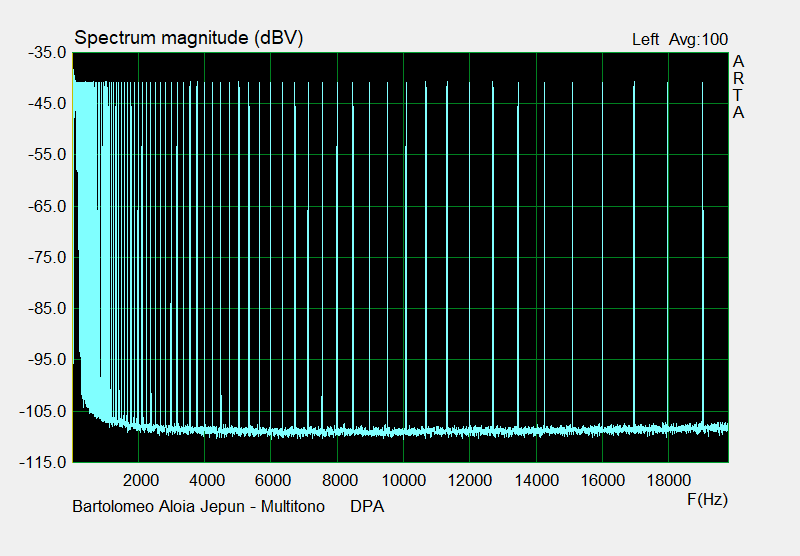
Task: Click the vertical ARTA label
Action: [738, 87]
